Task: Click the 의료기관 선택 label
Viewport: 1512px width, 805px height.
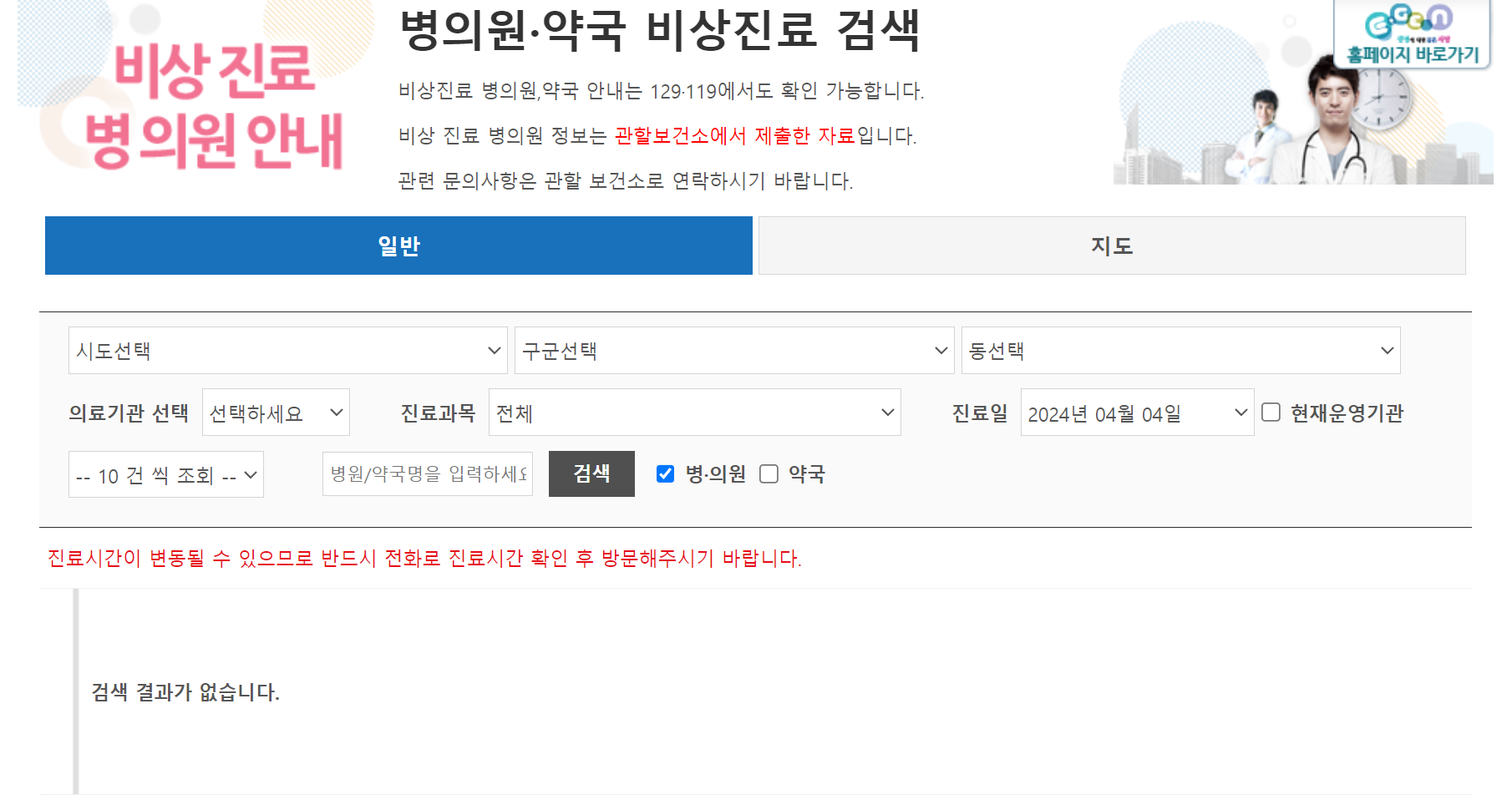Action: (x=129, y=413)
